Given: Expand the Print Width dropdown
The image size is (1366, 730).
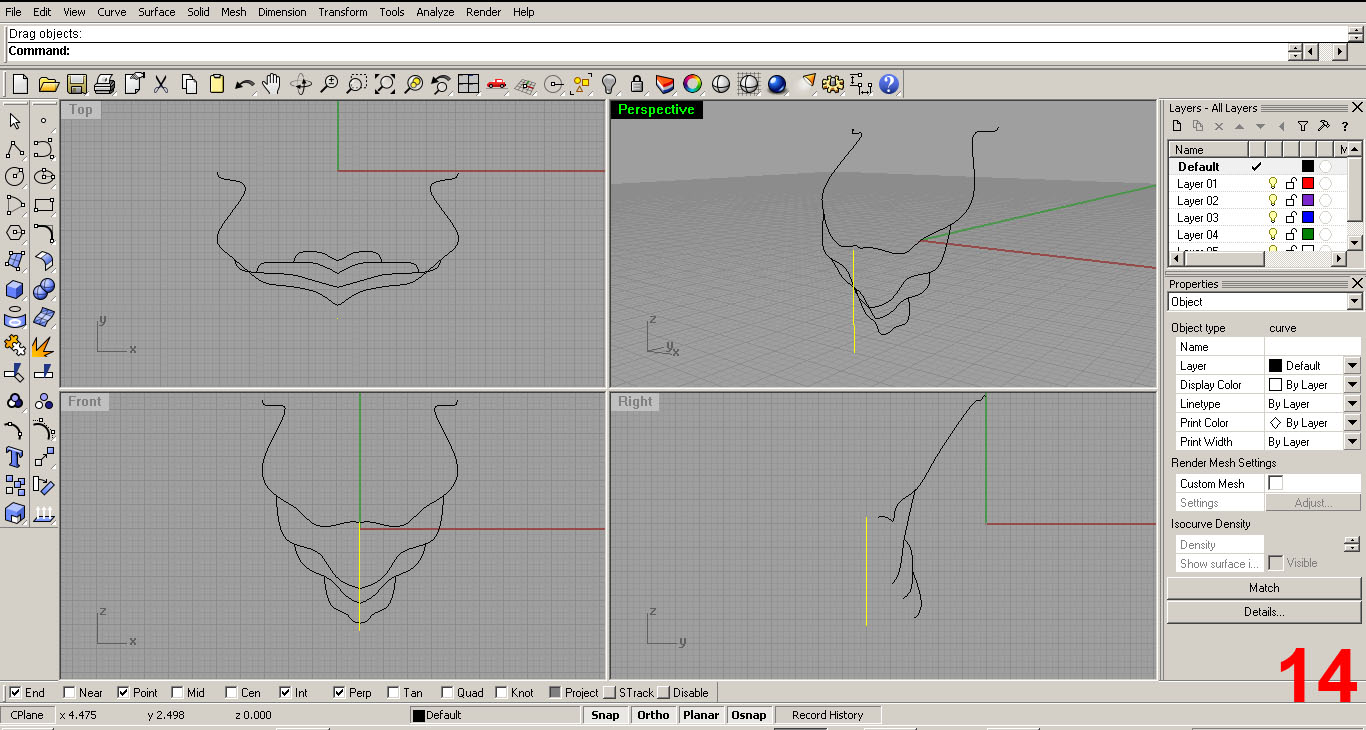Looking at the screenshot, I should [x=1352, y=442].
